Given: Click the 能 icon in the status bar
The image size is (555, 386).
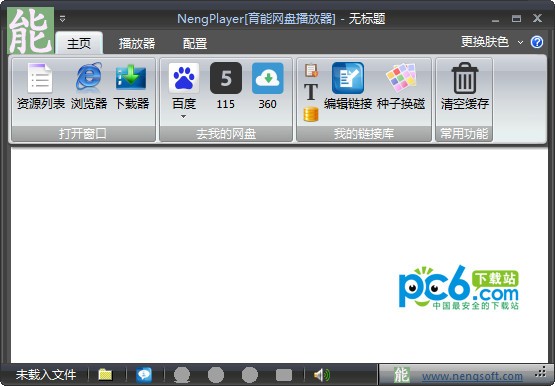Looking at the screenshot, I should [x=402, y=375].
